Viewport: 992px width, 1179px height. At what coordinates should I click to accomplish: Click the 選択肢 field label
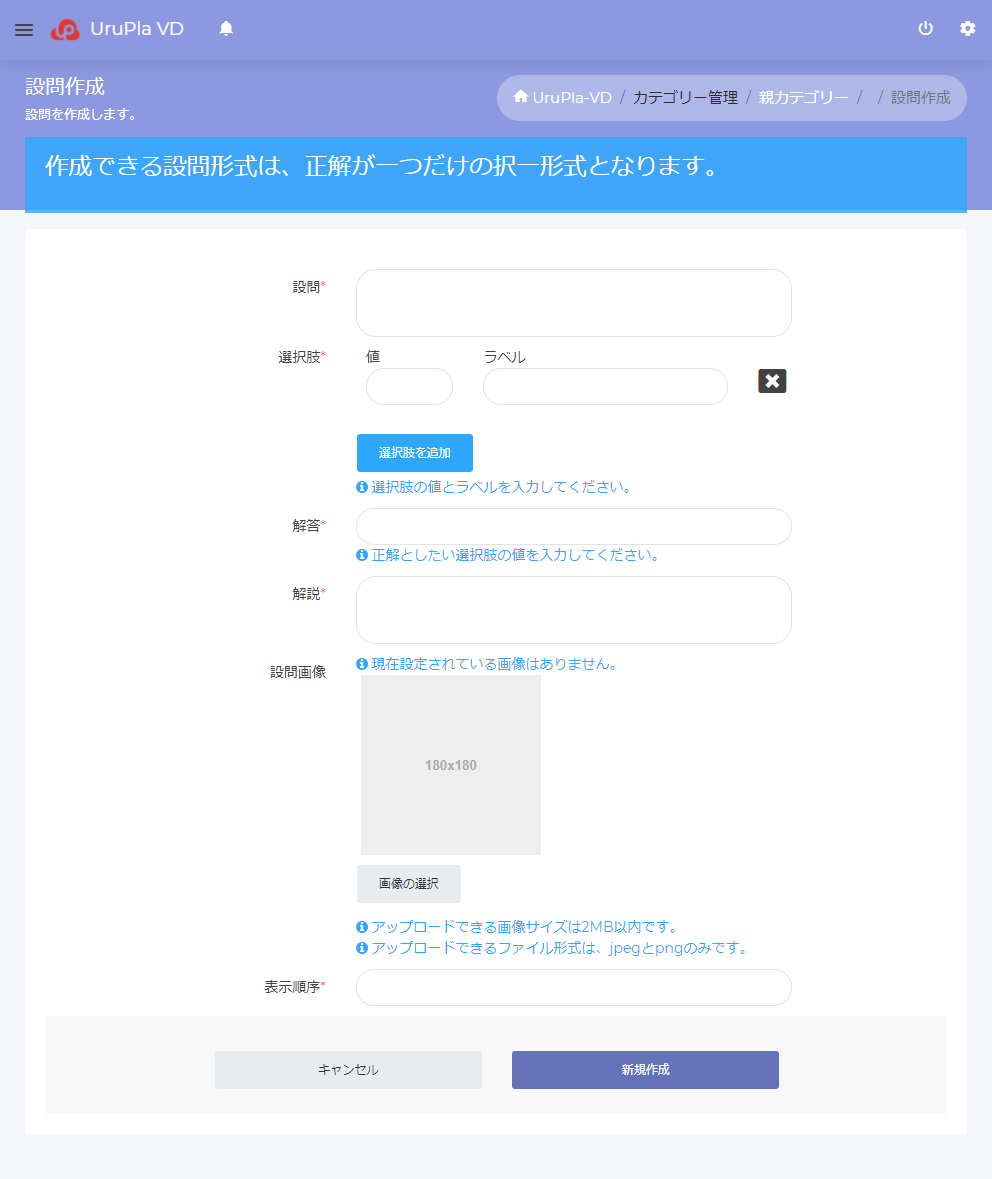click(299, 357)
